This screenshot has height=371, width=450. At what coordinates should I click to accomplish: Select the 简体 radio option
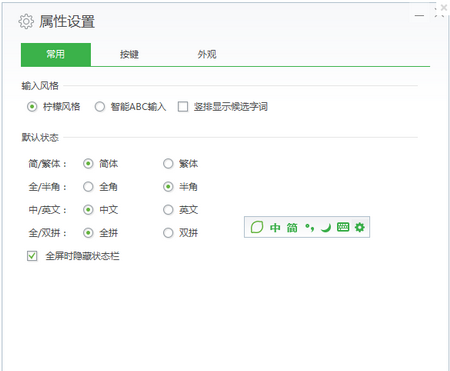click(88, 164)
